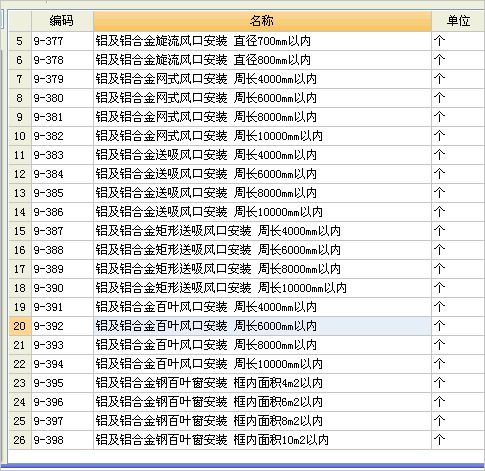Select code cell 9-385

(62, 193)
